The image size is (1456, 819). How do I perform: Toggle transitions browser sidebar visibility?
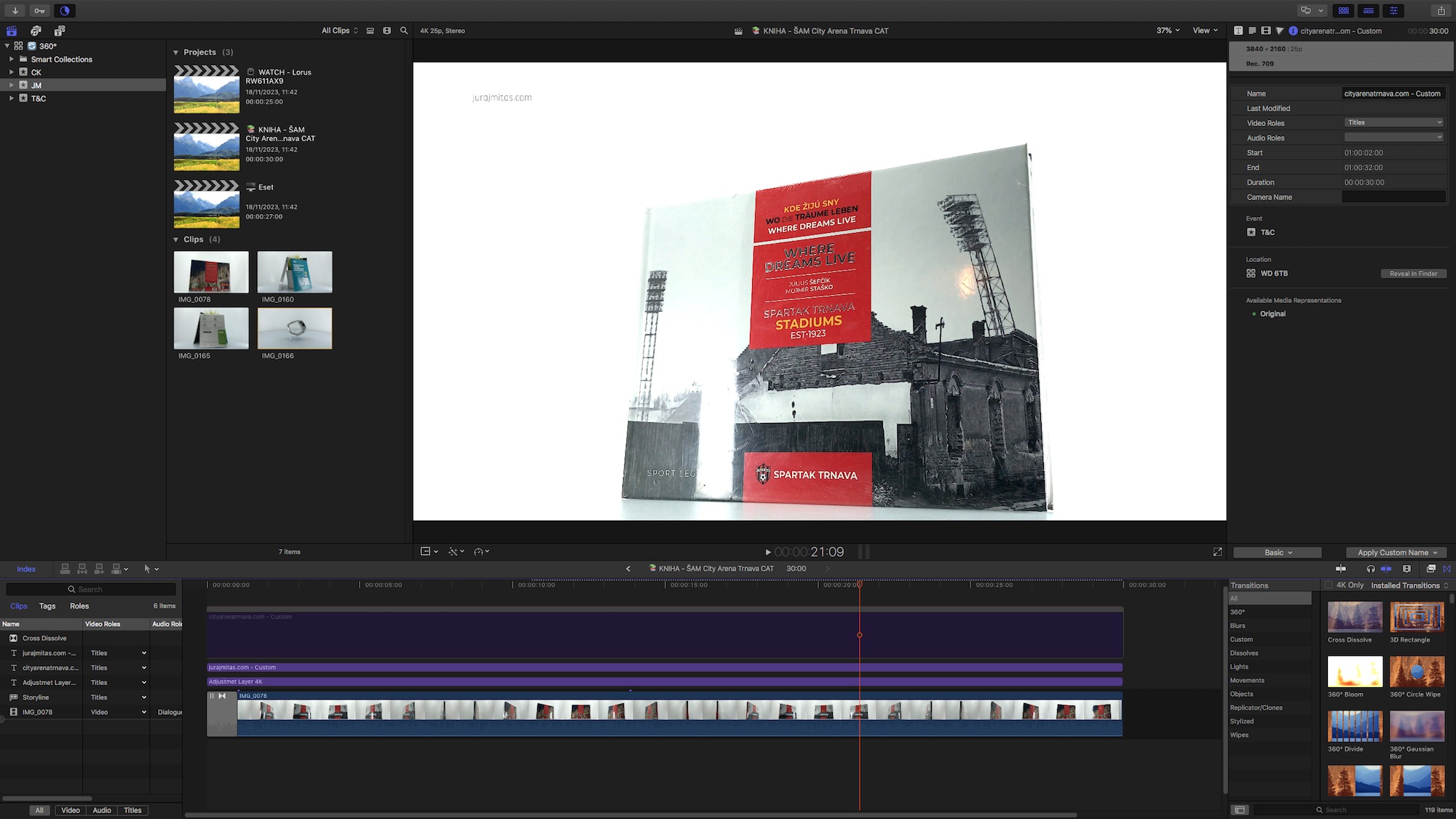pyautogui.click(x=1240, y=810)
